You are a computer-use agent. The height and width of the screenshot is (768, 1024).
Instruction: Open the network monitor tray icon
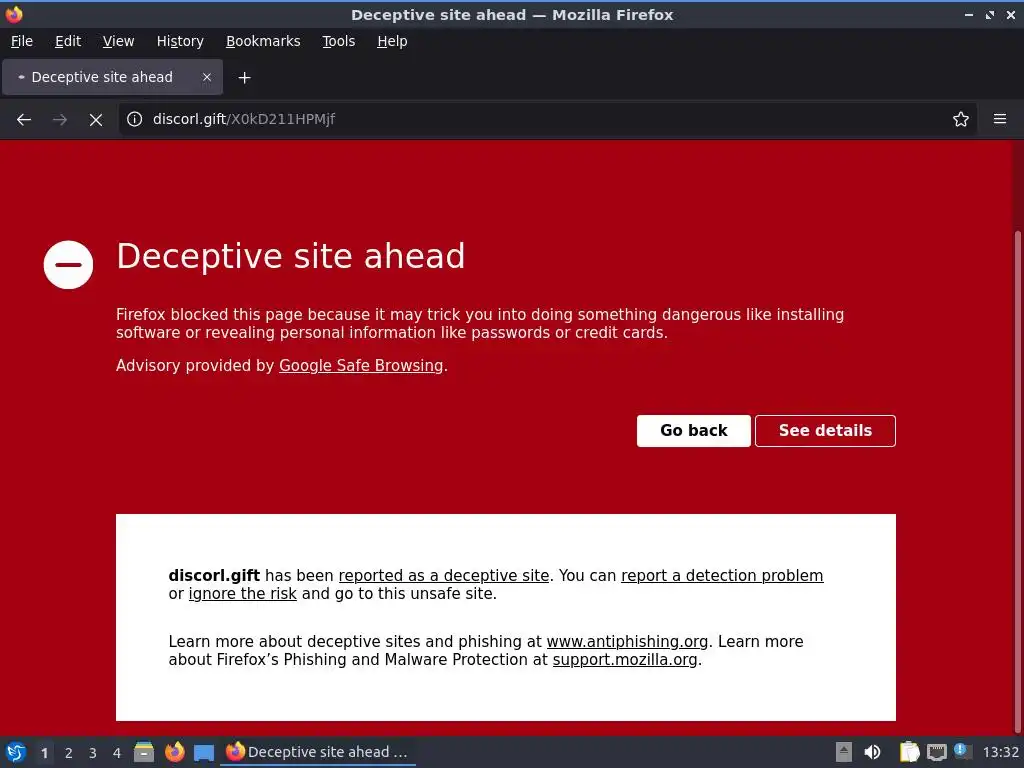[936, 752]
